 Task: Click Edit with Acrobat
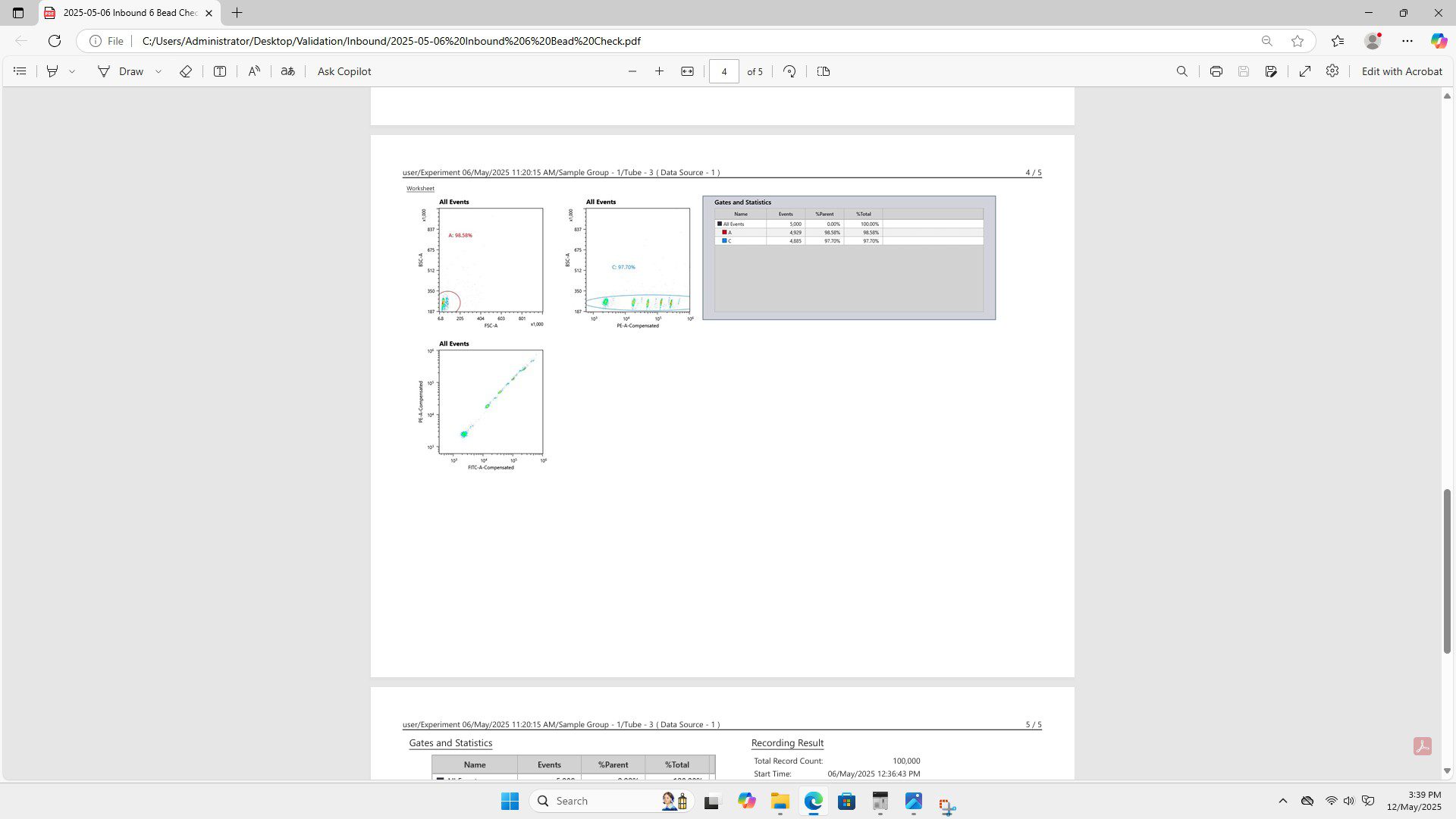tap(1401, 71)
